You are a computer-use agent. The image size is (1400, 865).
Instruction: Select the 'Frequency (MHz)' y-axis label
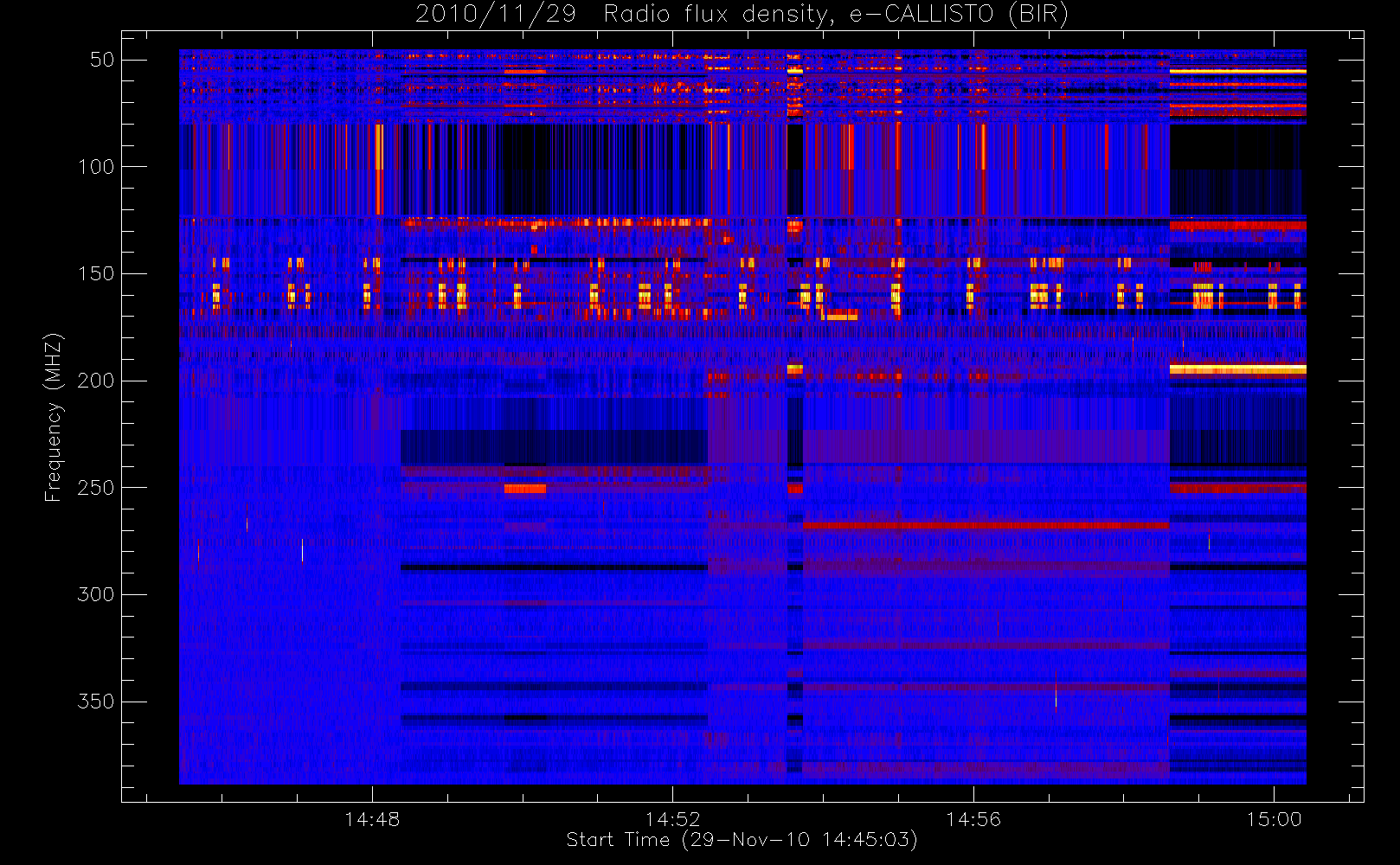tap(54, 417)
